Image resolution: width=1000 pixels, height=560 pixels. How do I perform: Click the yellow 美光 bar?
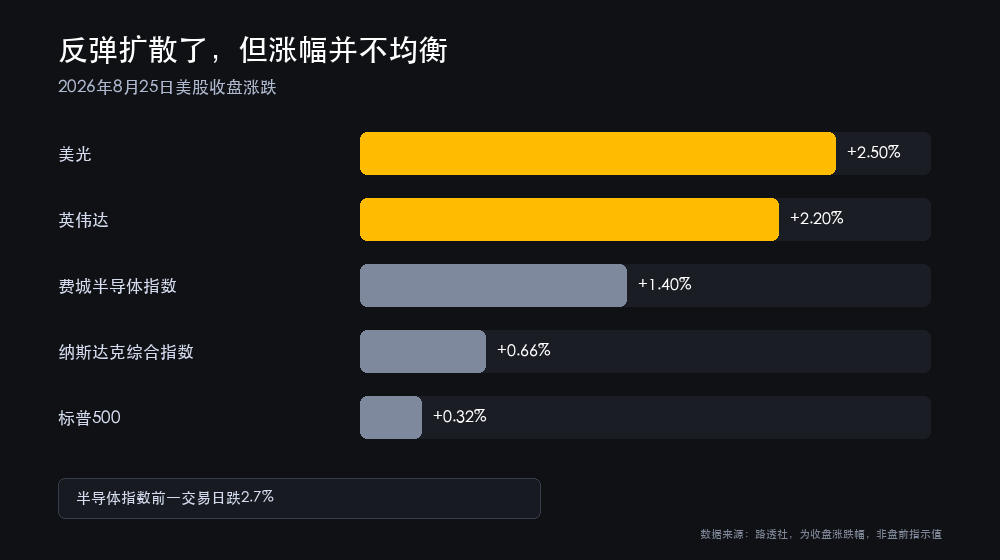pyautogui.click(x=598, y=154)
